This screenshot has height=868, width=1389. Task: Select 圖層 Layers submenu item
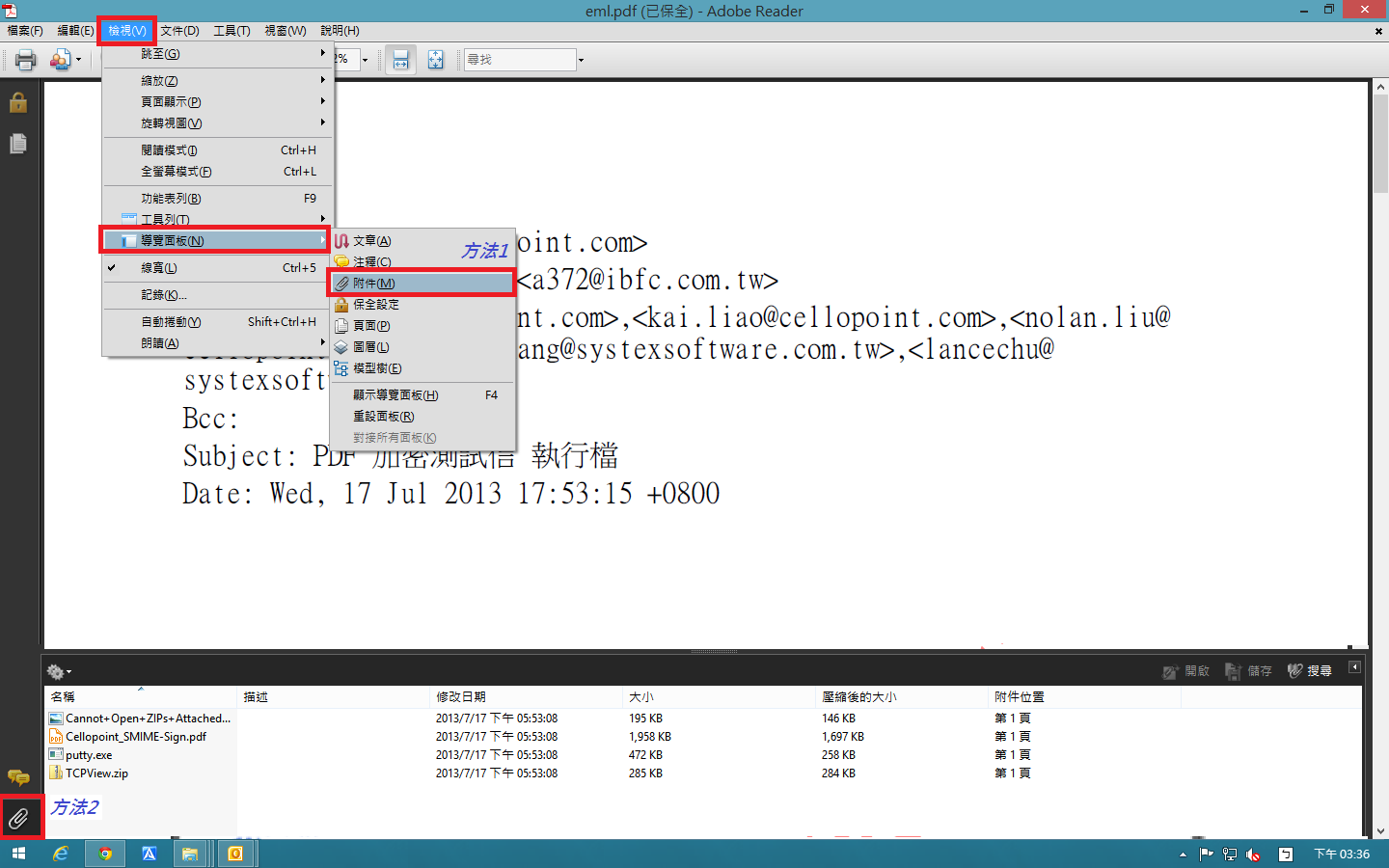(422, 347)
